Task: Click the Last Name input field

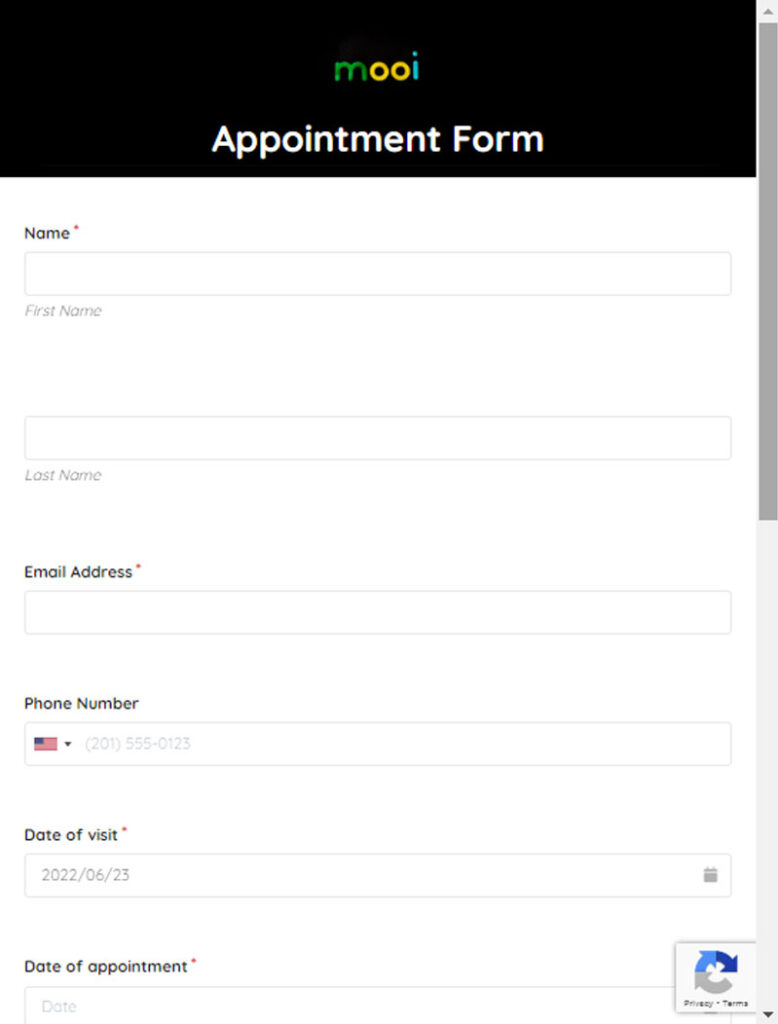Action: [x=377, y=437]
